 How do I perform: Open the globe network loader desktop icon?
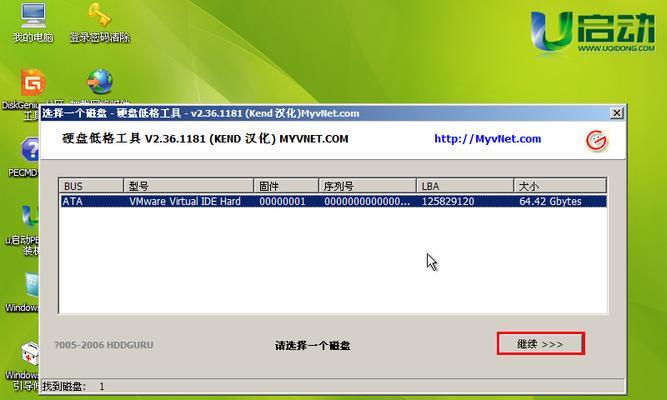100,81
